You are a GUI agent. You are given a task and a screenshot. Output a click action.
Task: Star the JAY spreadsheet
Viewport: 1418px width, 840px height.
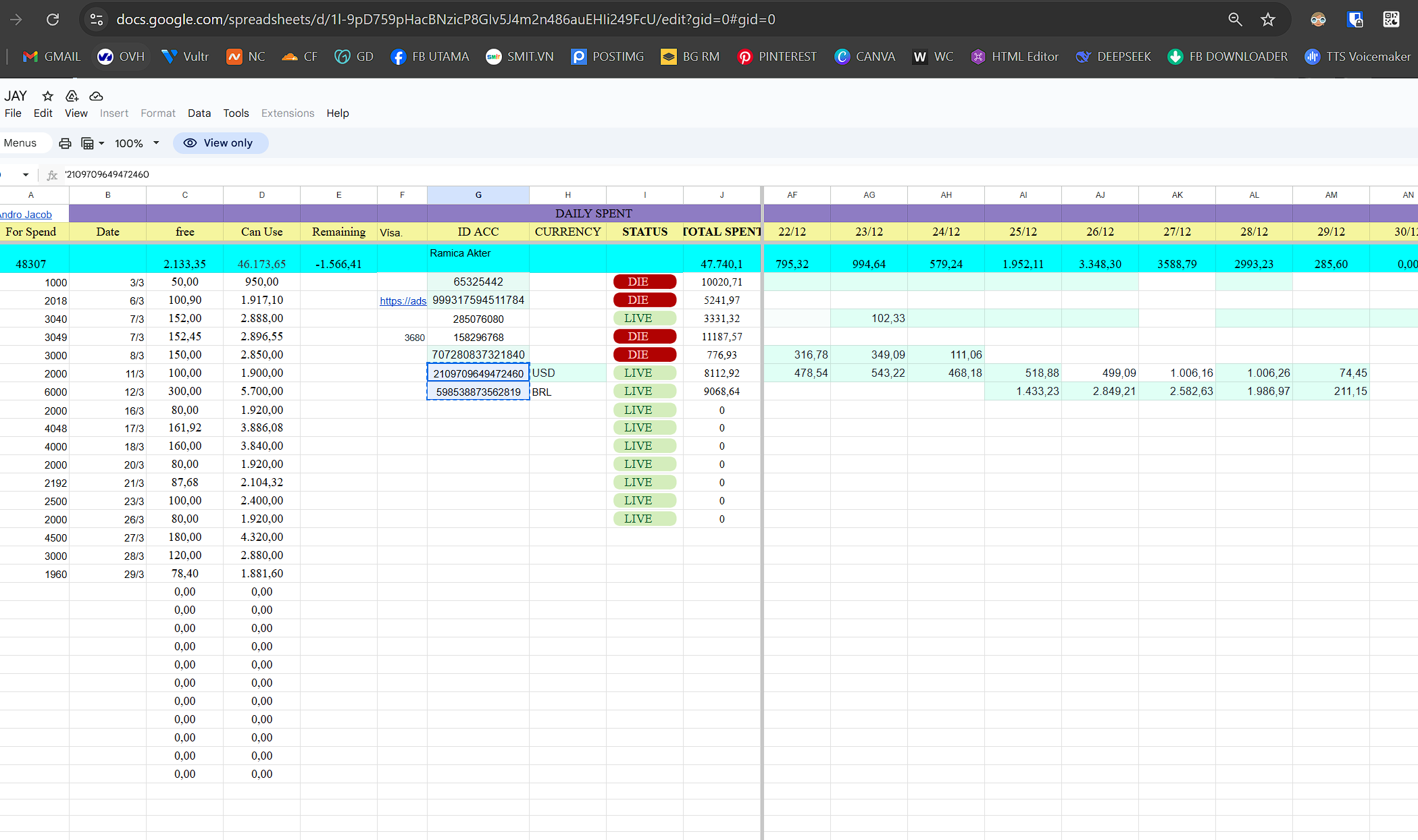point(47,96)
